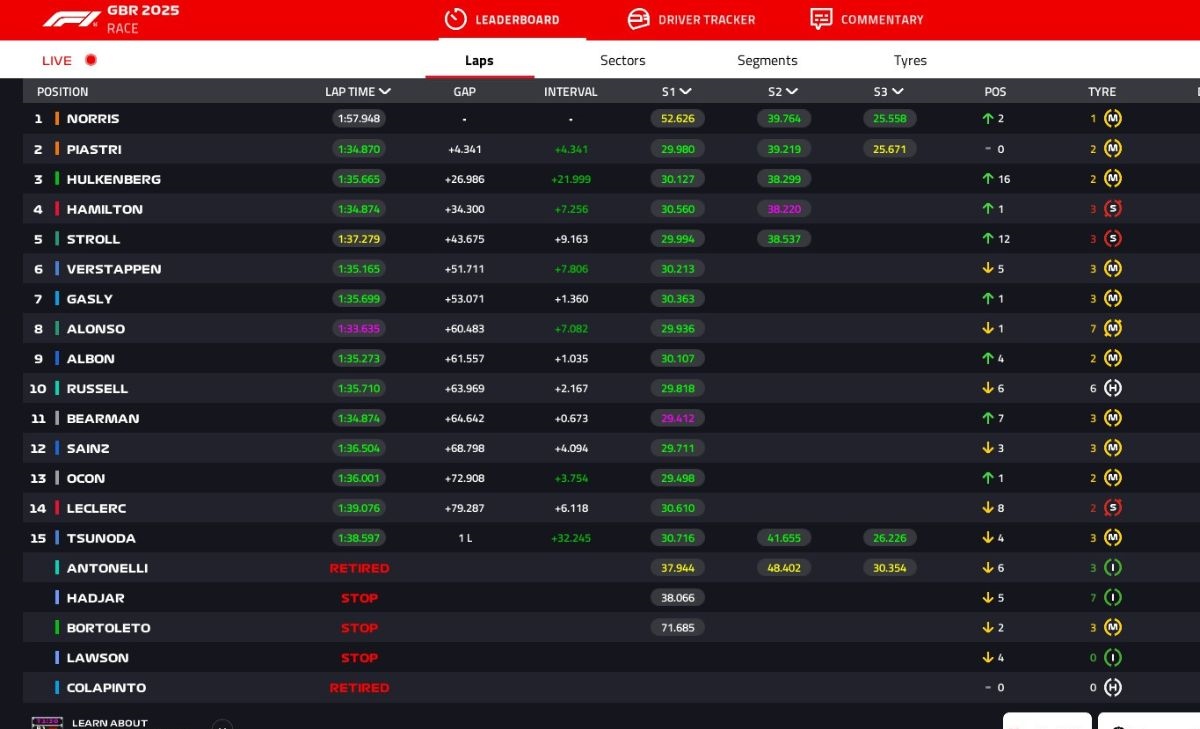Expand the S3 sector column dropdown
The height and width of the screenshot is (729, 1200).
[898, 92]
